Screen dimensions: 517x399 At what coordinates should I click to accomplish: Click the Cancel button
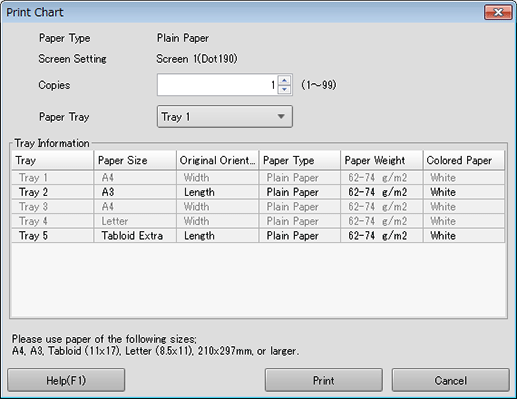coord(450,380)
